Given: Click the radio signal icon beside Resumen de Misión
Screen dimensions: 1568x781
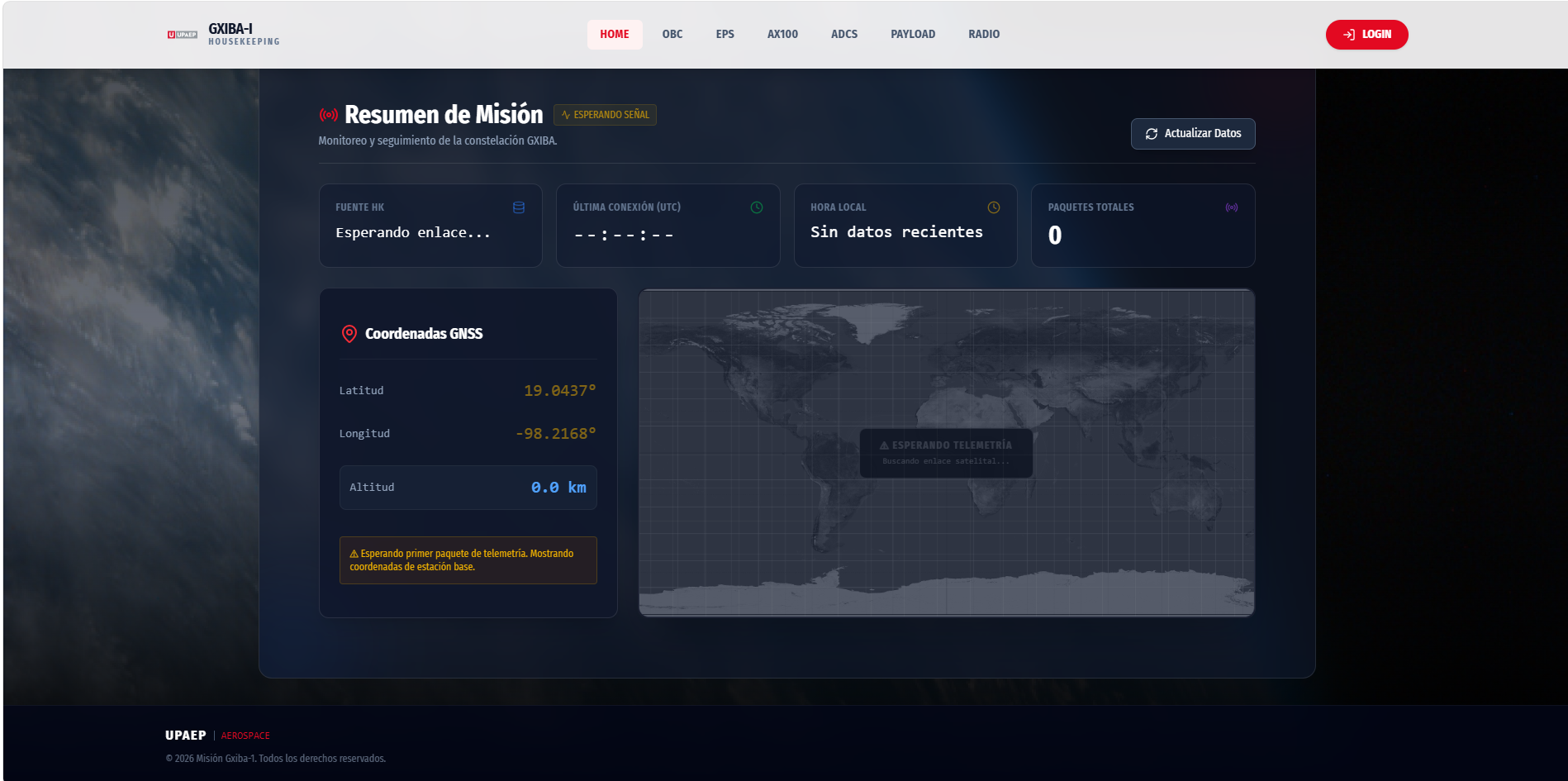Looking at the screenshot, I should [x=327, y=114].
